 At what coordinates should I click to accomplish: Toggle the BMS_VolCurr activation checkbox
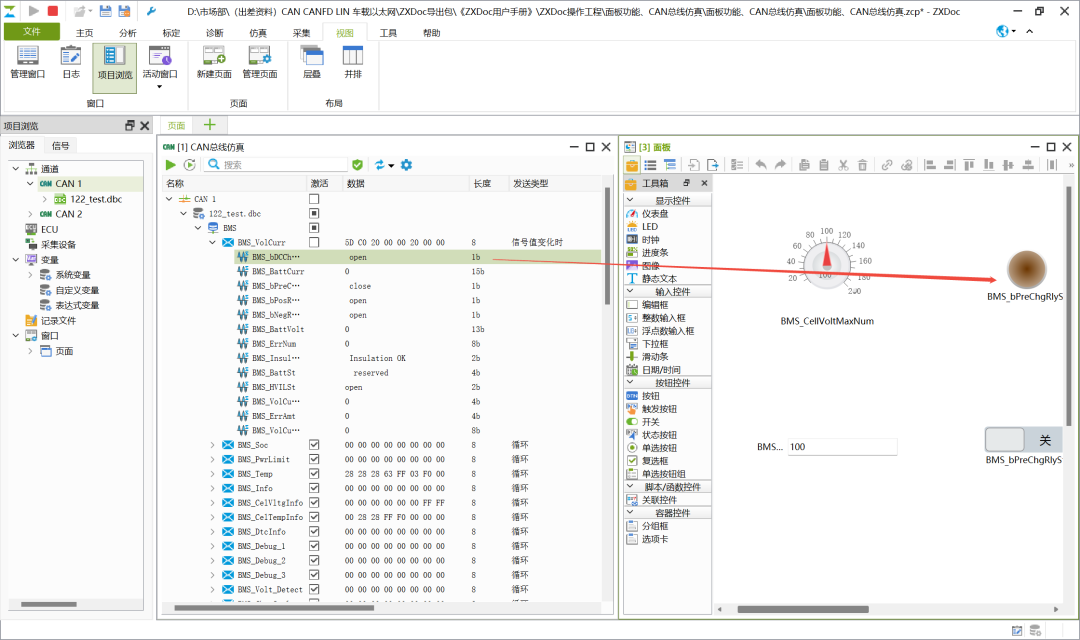[x=314, y=242]
